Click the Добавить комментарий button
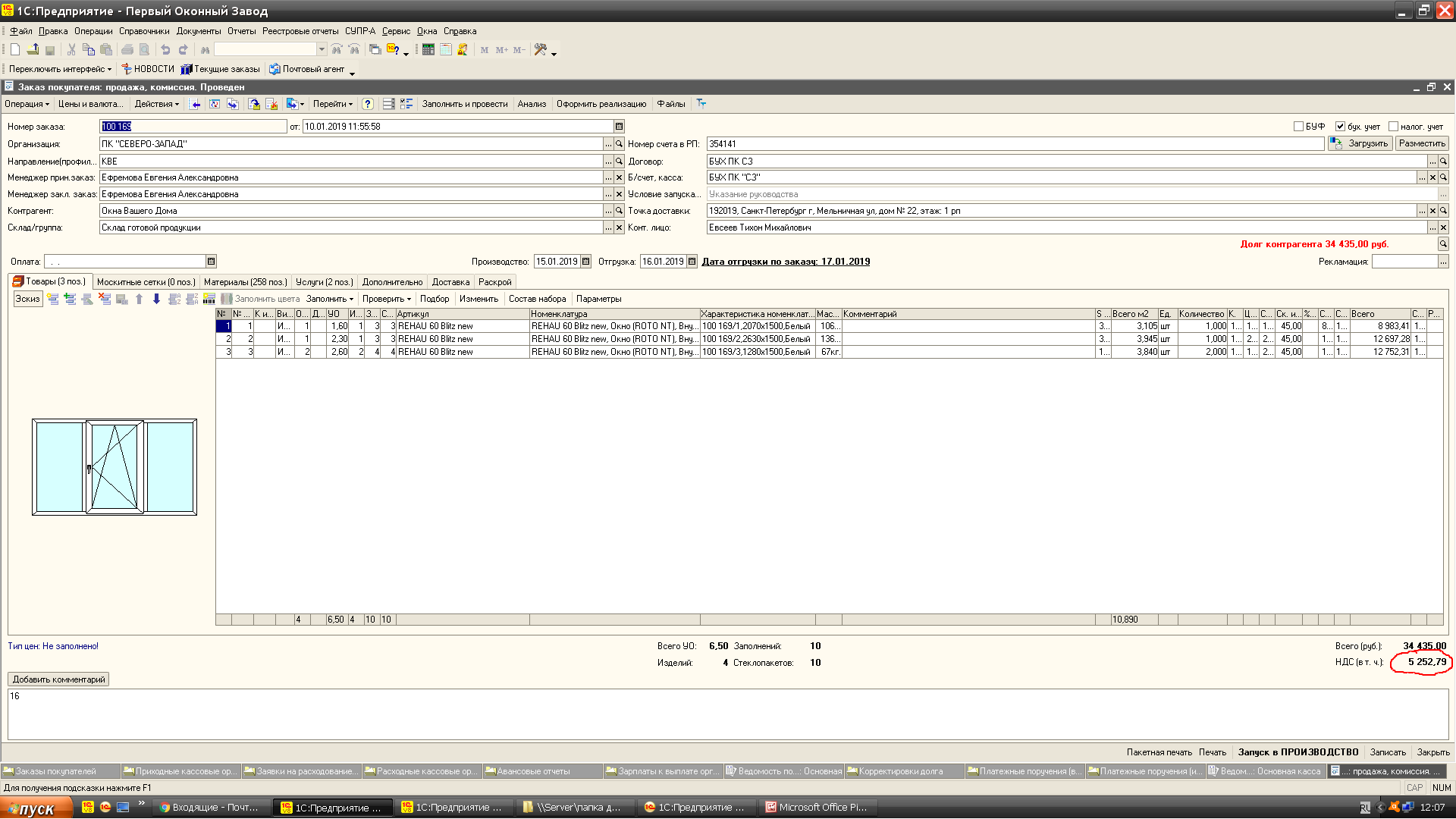The width and height of the screenshot is (1456, 819). [58, 679]
